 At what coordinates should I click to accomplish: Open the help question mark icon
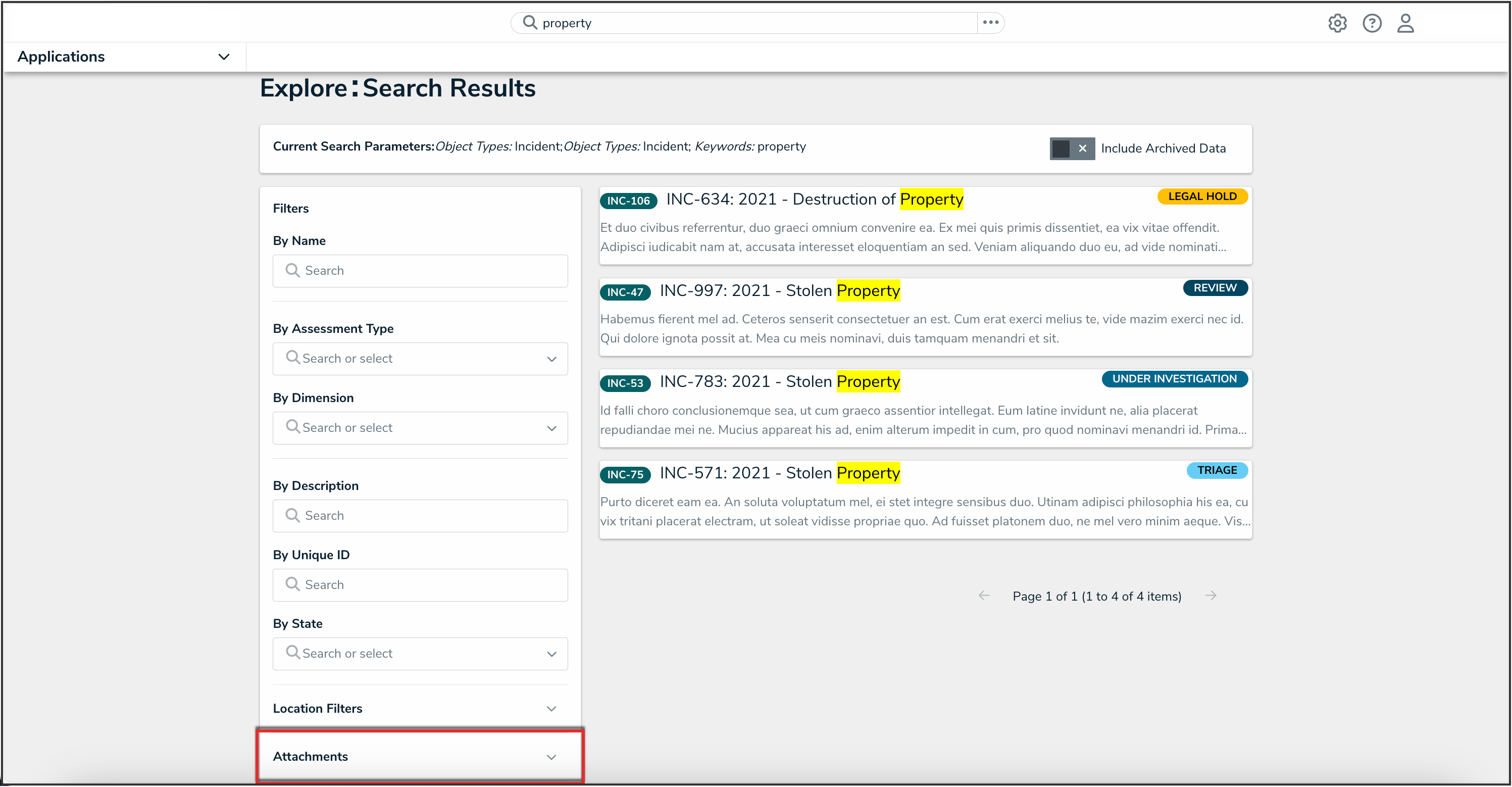[x=1371, y=24]
